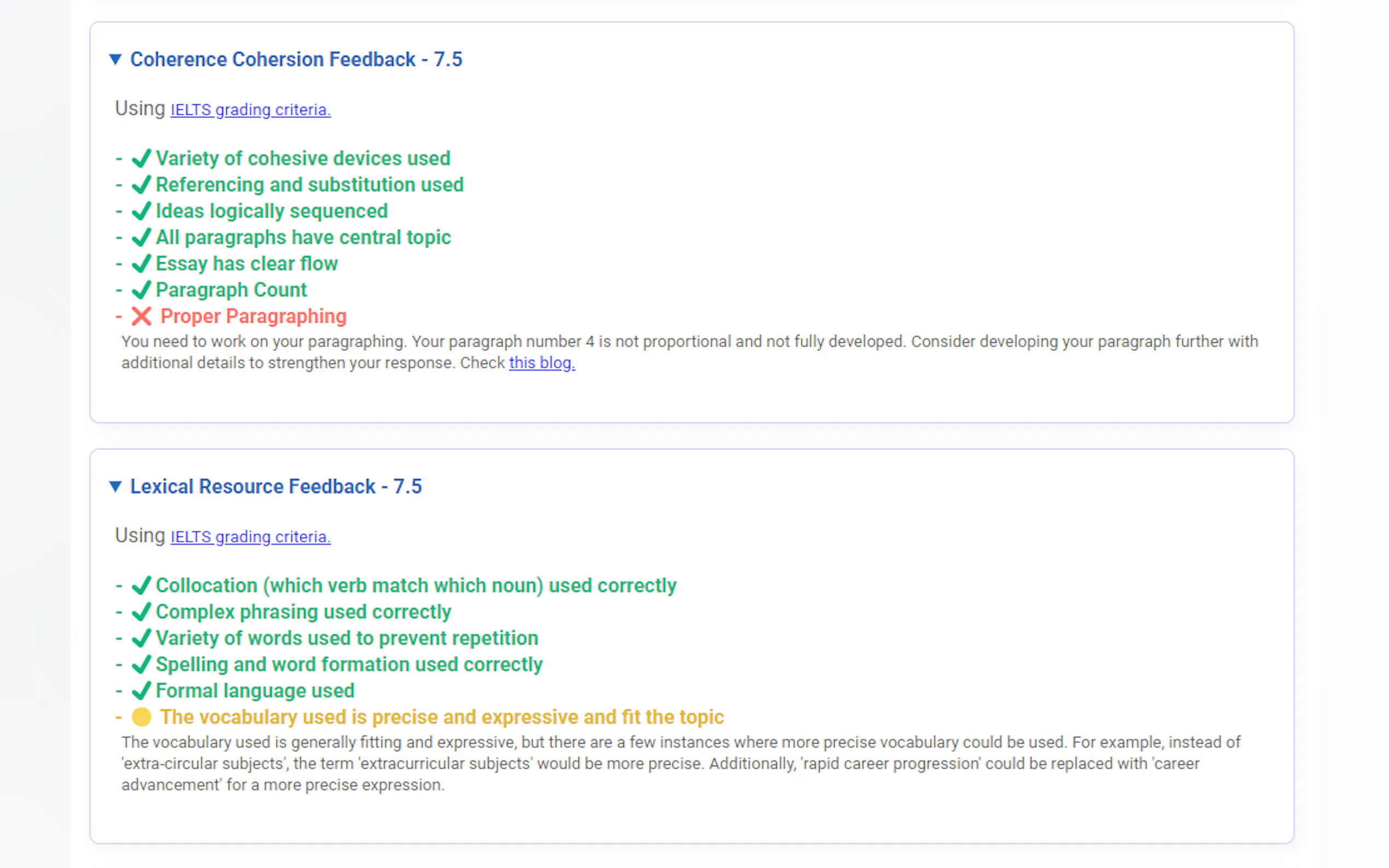Select the Proper Paragraphing criterion text
The image size is (1389, 868).
click(x=253, y=316)
